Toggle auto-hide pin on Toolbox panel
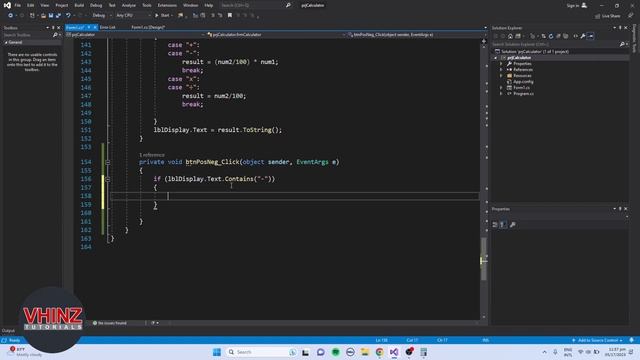This screenshot has width=640, height=360. point(53,28)
